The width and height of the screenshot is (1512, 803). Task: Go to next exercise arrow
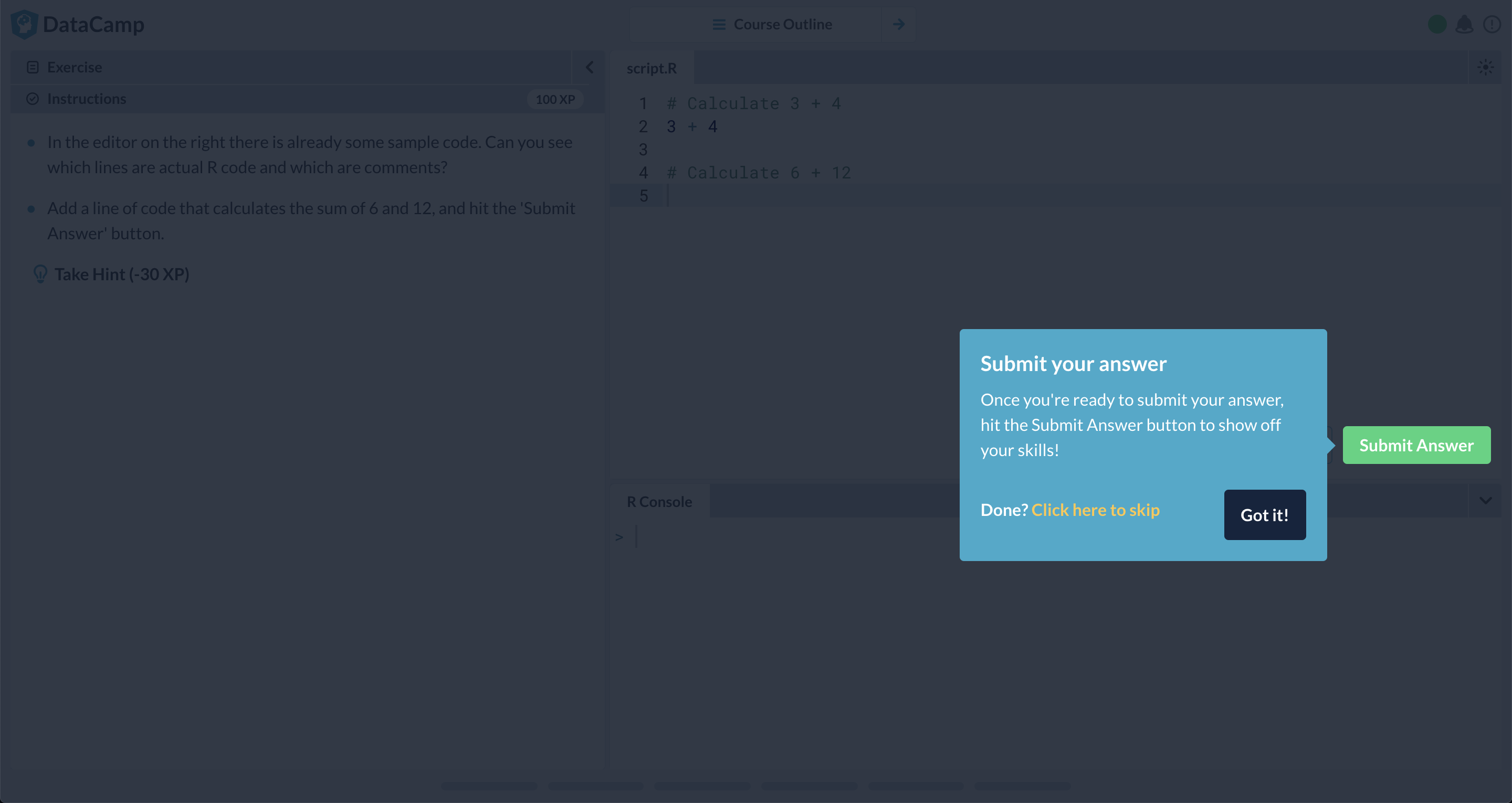(x=899, y=25)
